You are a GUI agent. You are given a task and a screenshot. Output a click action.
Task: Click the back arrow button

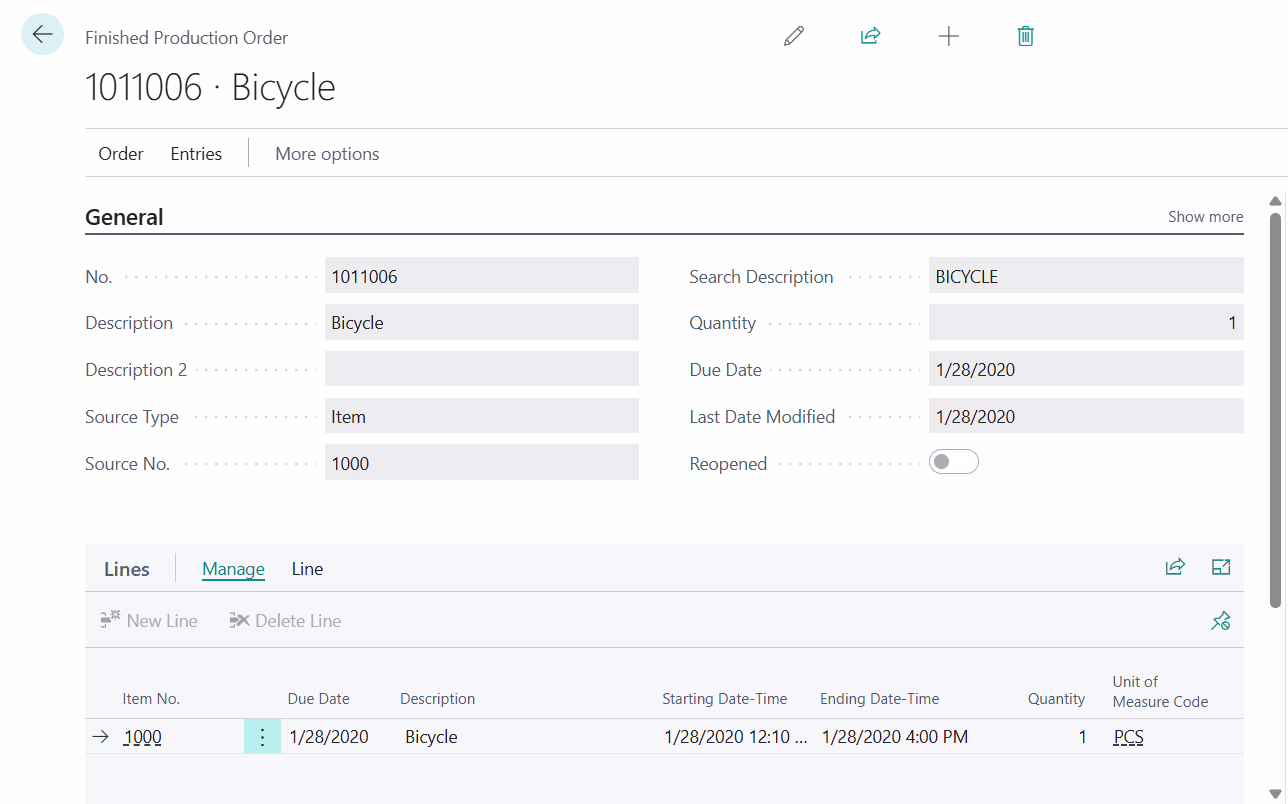coord(42,35)
